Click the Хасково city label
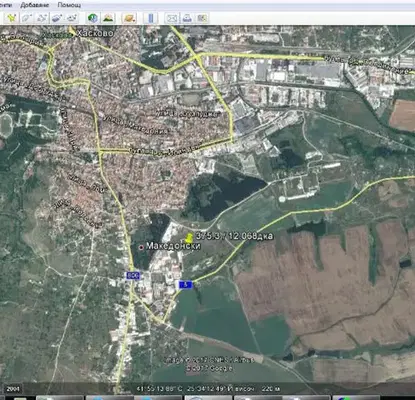 [95, 33]
